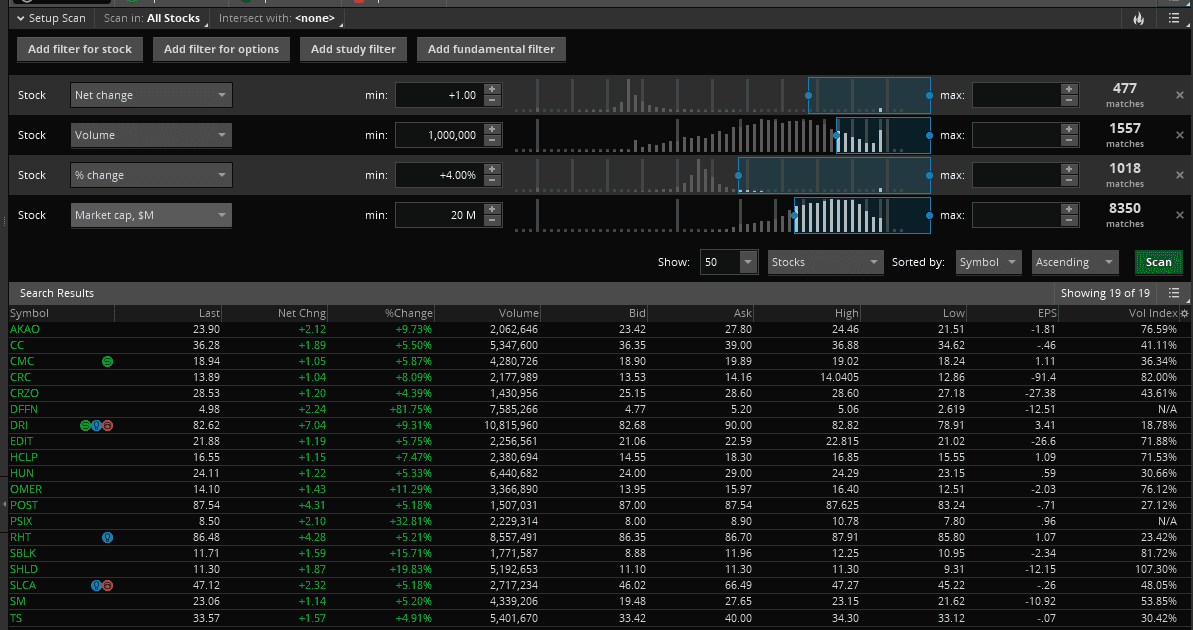
Task: Open the Search Results options menu icon
Action: (x=1173, y=293)
